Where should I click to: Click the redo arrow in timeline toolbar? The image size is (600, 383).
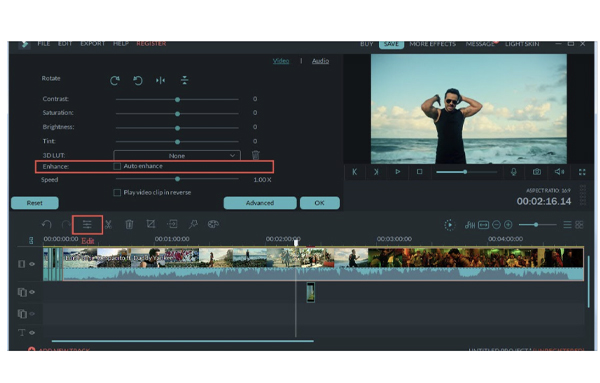(66, 225)
